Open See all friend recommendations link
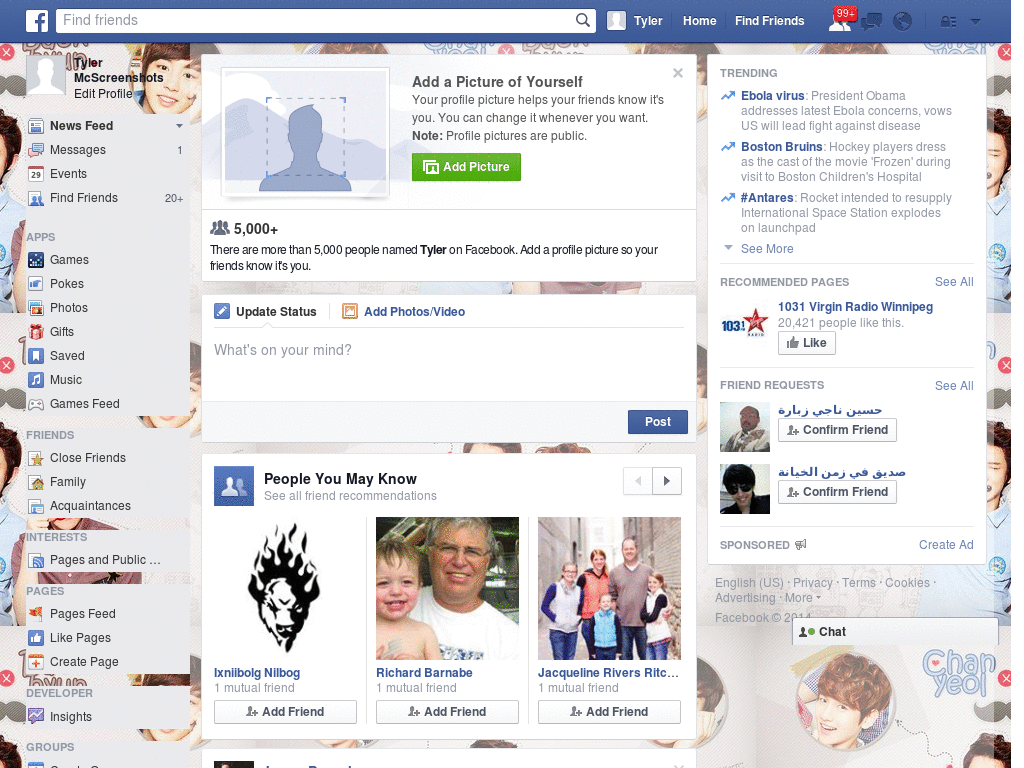1024x768 pixels. tap(350, 496)
